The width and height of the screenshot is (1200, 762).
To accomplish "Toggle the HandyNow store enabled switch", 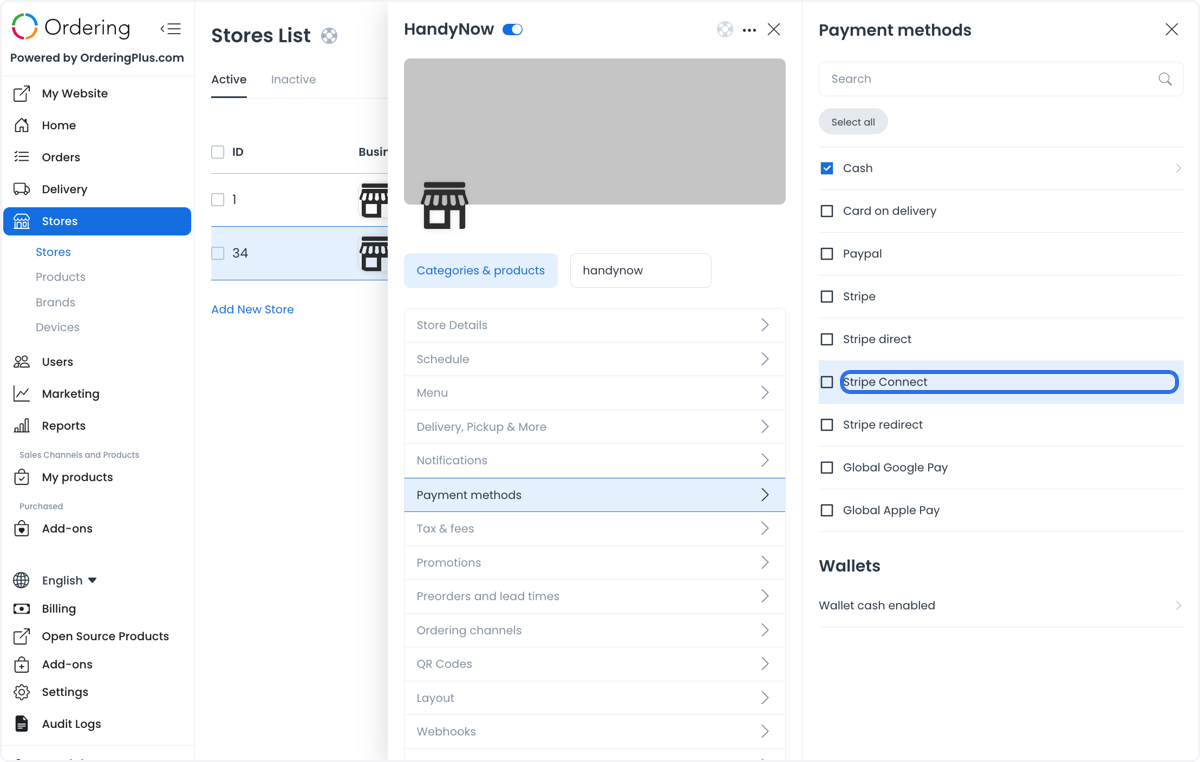I will pyautogui.click(x=513, y=29).
